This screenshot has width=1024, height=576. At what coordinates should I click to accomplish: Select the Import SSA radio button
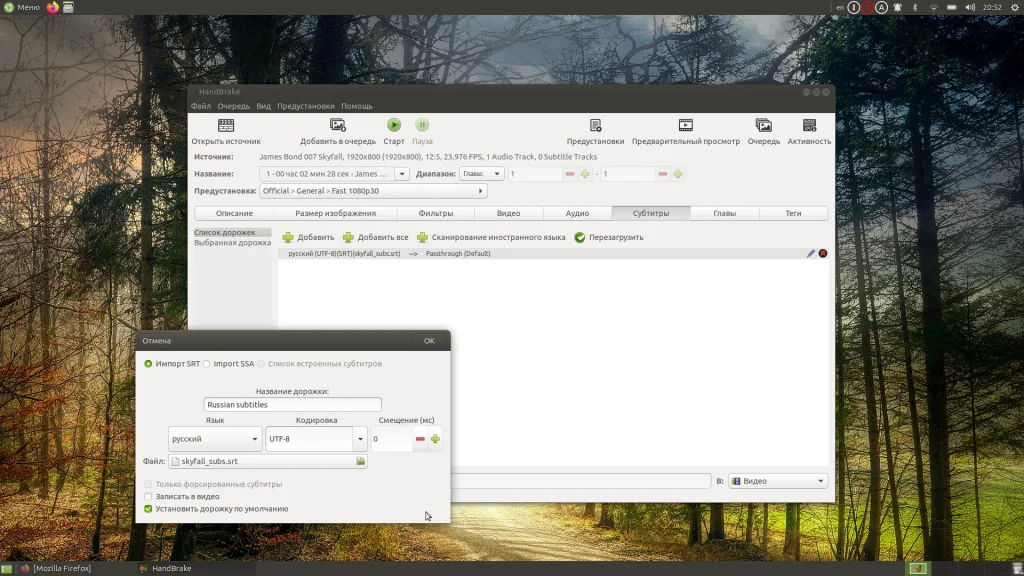pos(207,364)
